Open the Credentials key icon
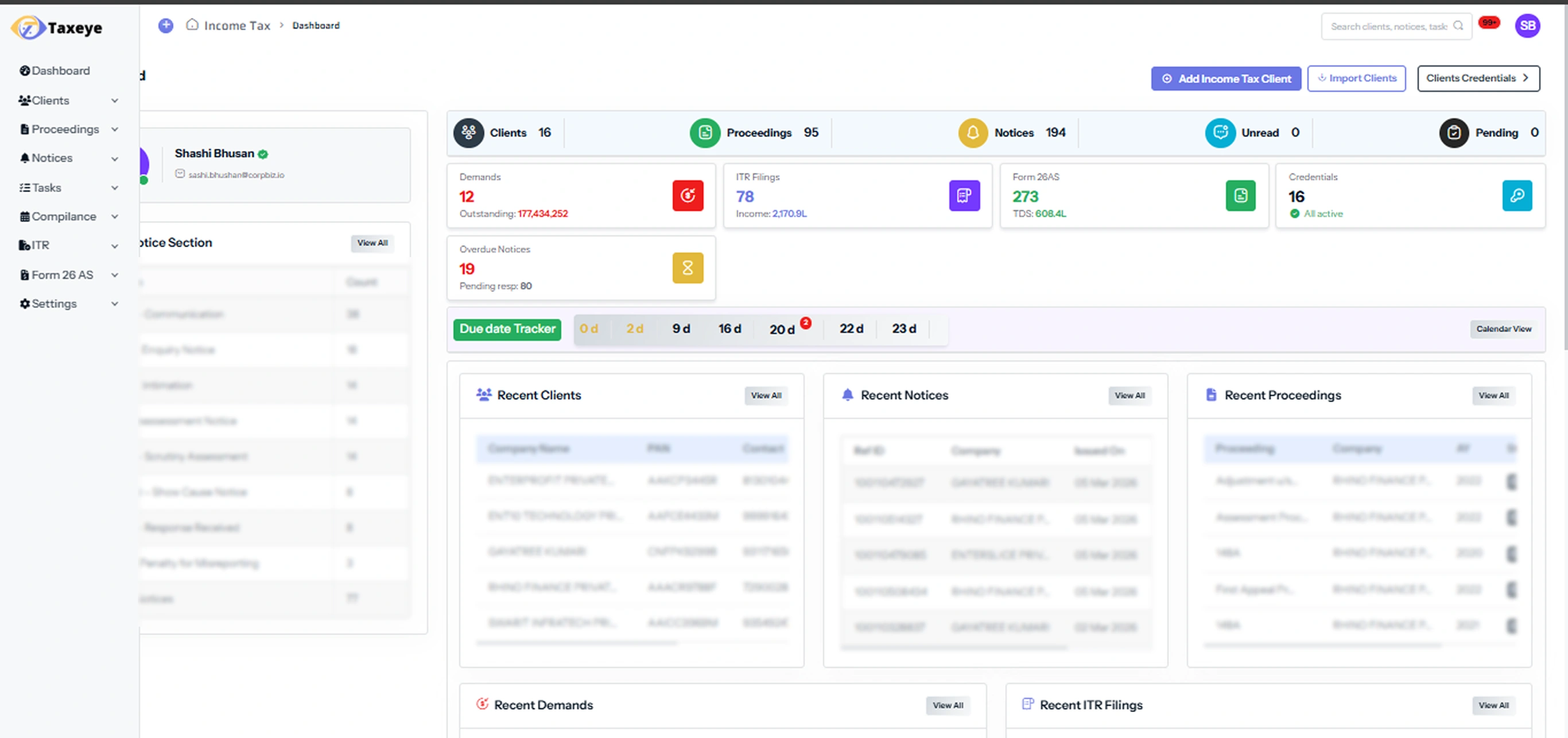The image size is (1568, 738). (x=1517, y=196)
